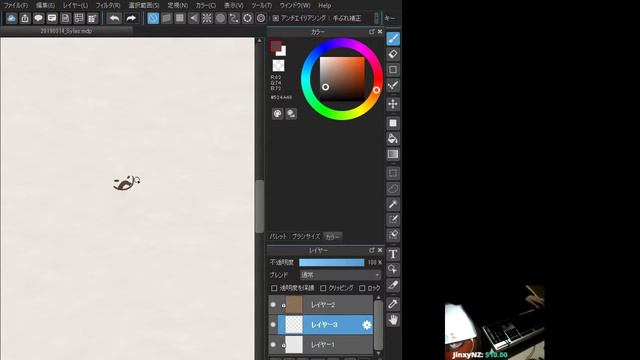
Task: Select the Magic Wand tool
Action: pyautogui.click(x=393, y=204)
